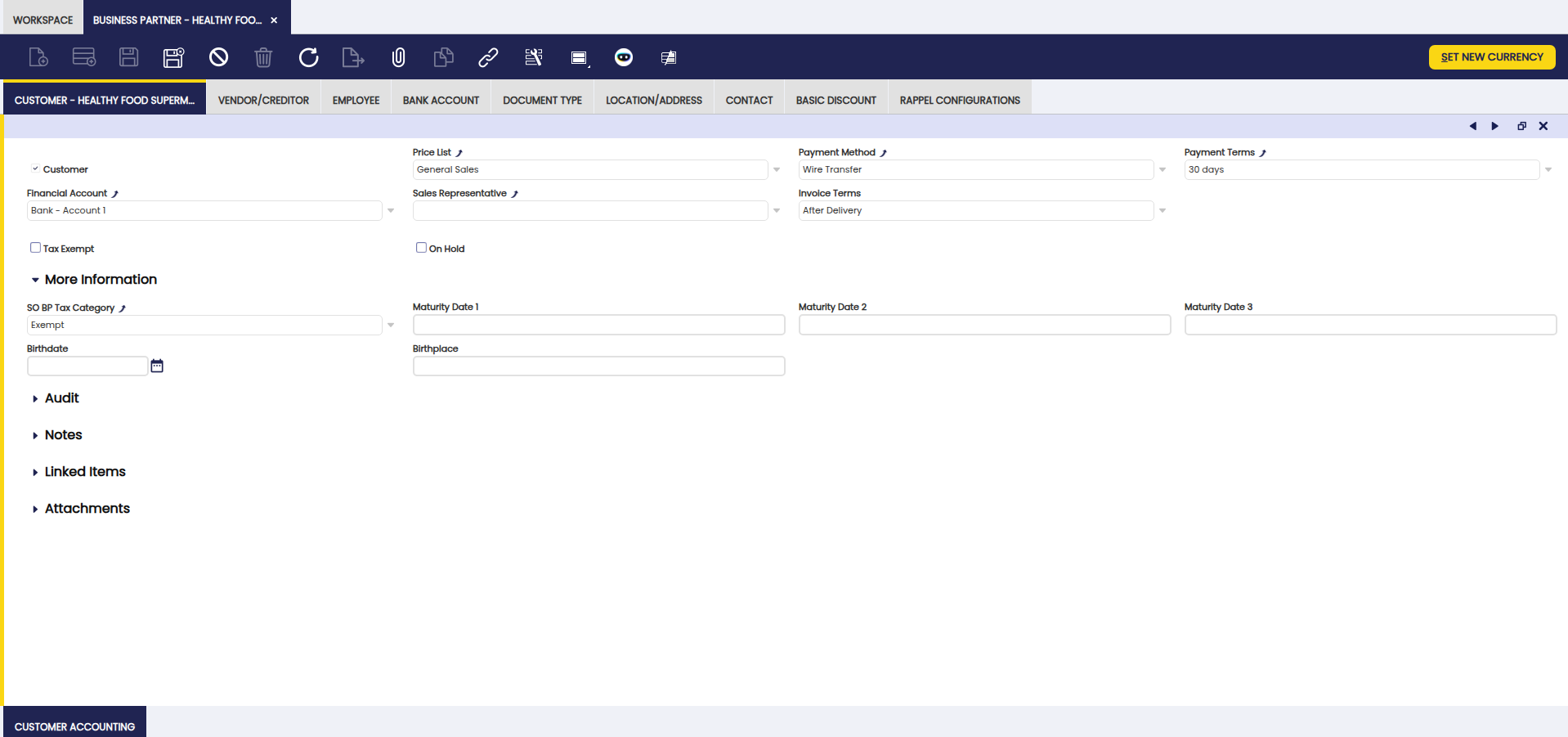This screenshot has width=1568, height=737.
Task: Collapse the More Information section
Action: (100, 280)
